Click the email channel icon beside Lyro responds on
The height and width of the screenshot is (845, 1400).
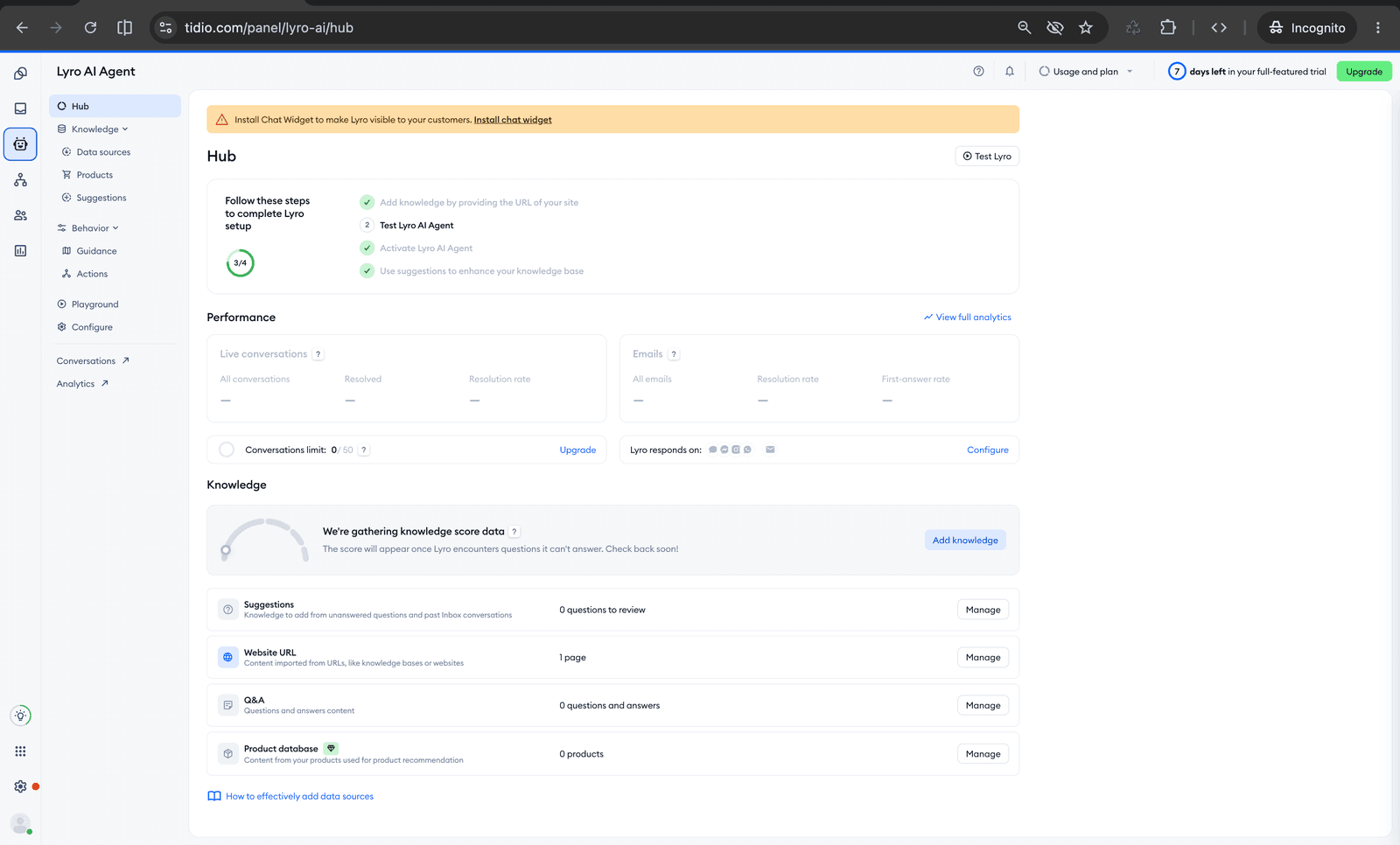(770, 450)
